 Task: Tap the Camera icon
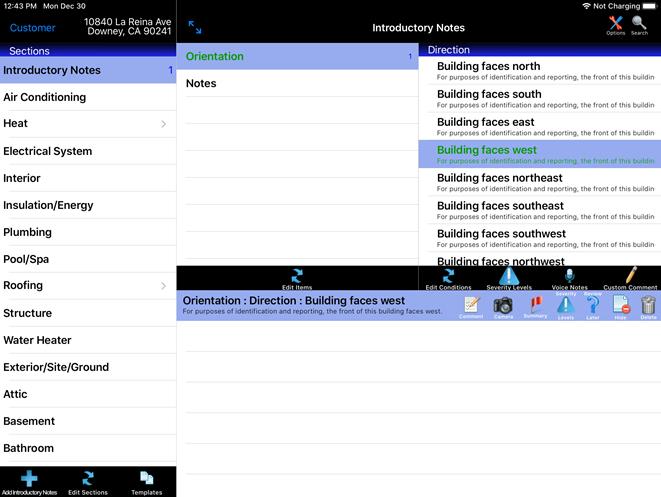click(503, 306)
